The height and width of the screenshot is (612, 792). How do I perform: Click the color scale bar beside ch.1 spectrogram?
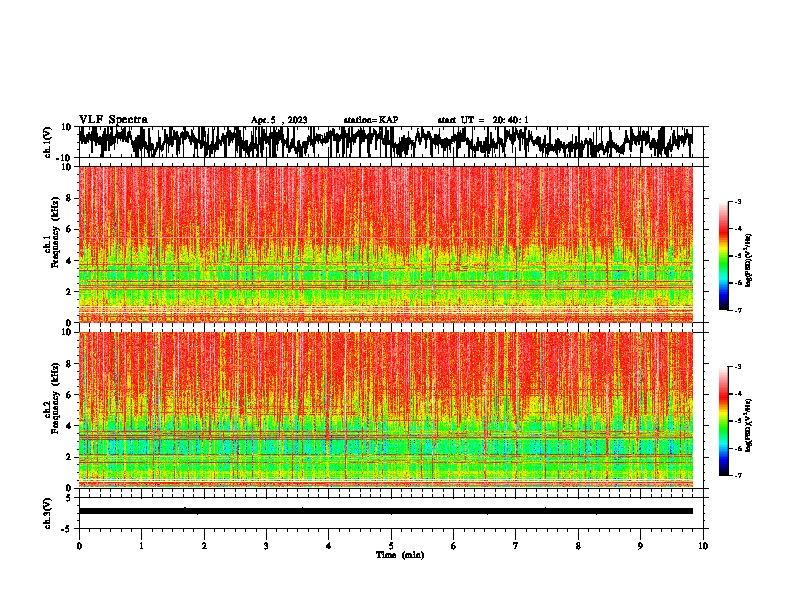723,256
